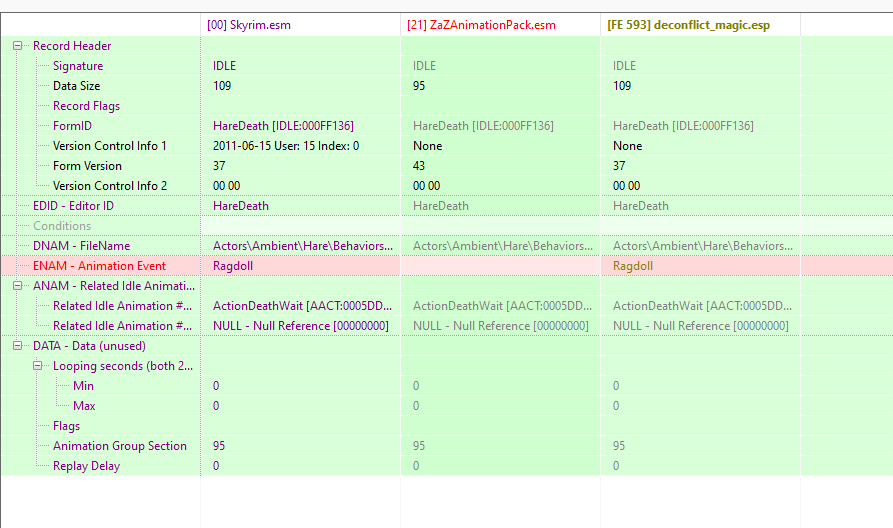Select the EDID - Editor ID row

coord(73,206)
